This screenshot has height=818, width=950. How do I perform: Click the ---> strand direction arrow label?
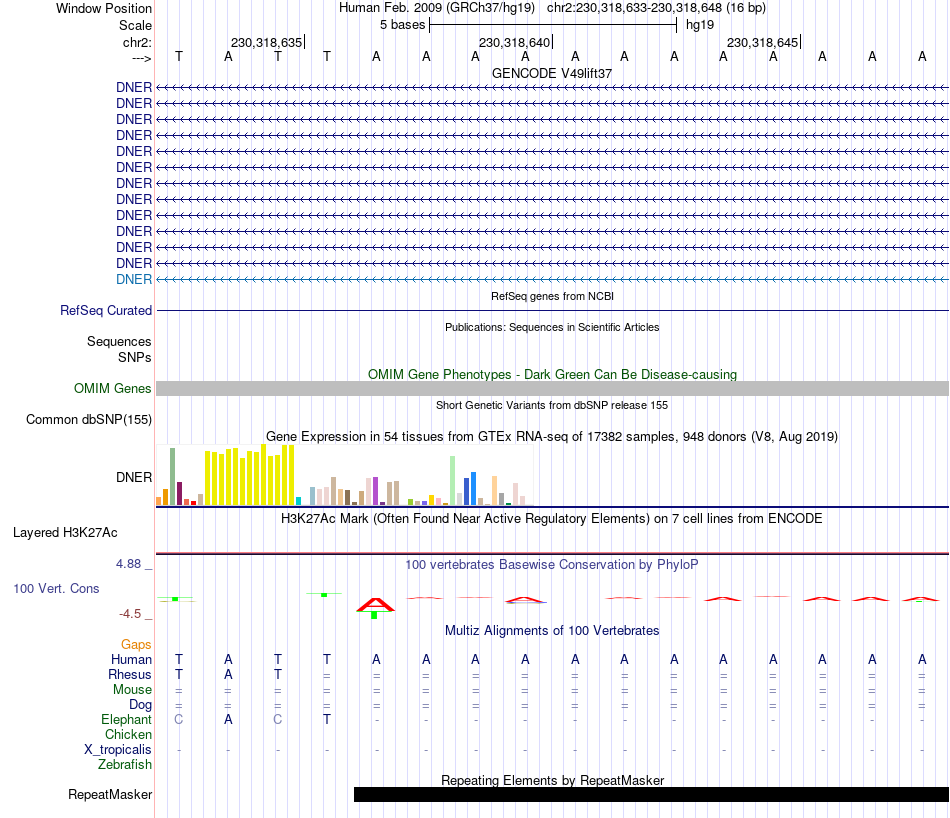tap(142, 58)
